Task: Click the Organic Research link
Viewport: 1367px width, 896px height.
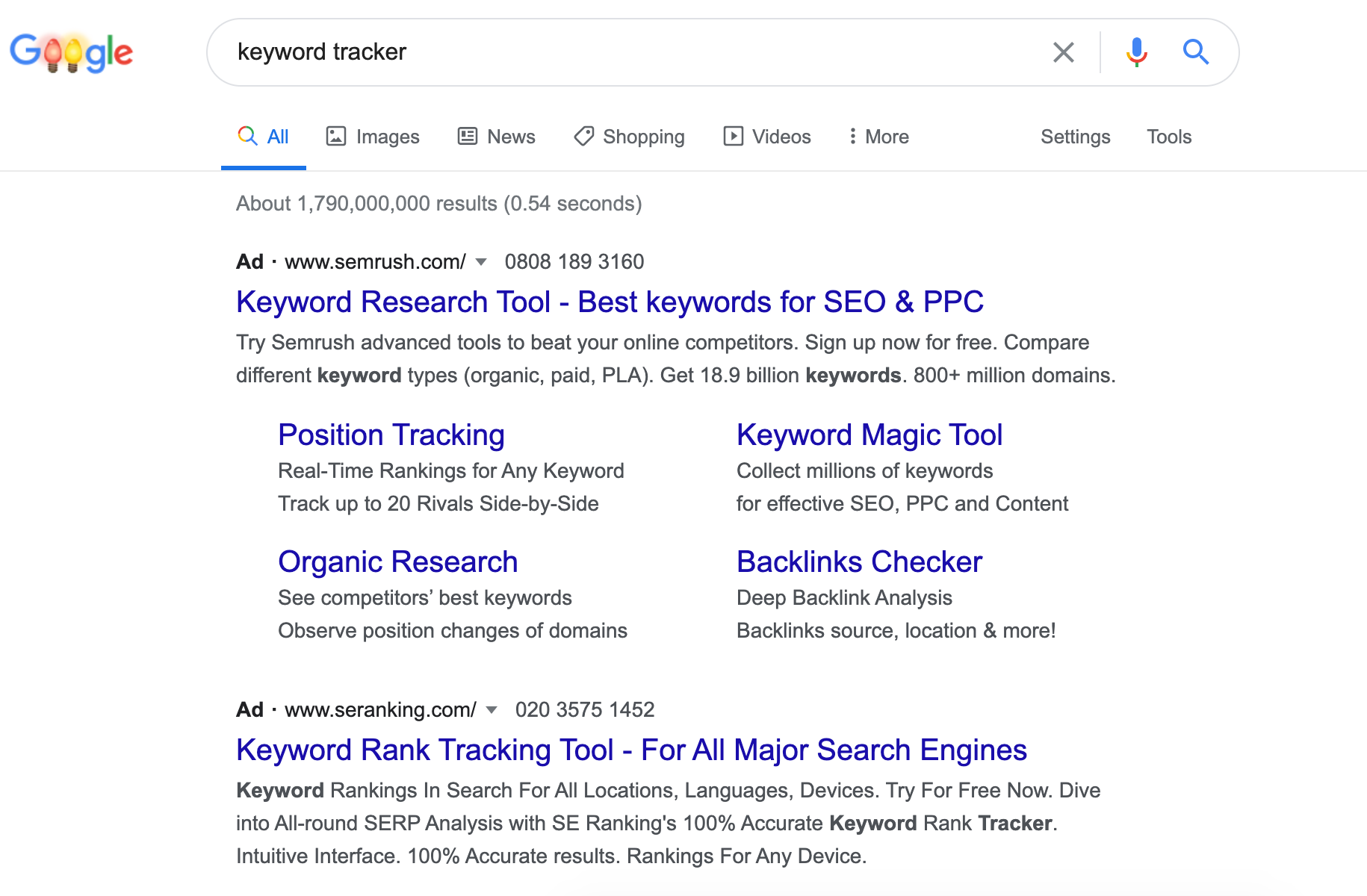Action: (x=397, y=561)
